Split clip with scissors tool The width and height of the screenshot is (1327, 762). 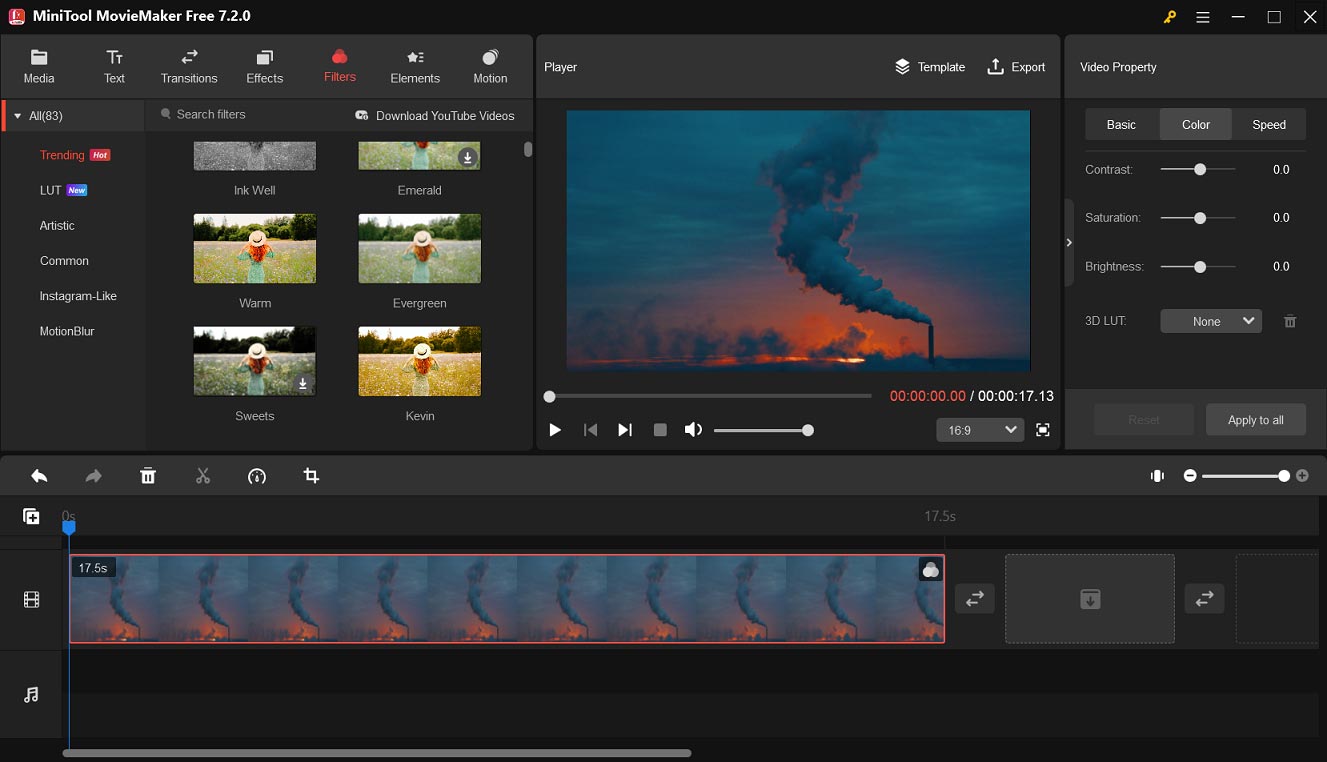tap(203, 476)
